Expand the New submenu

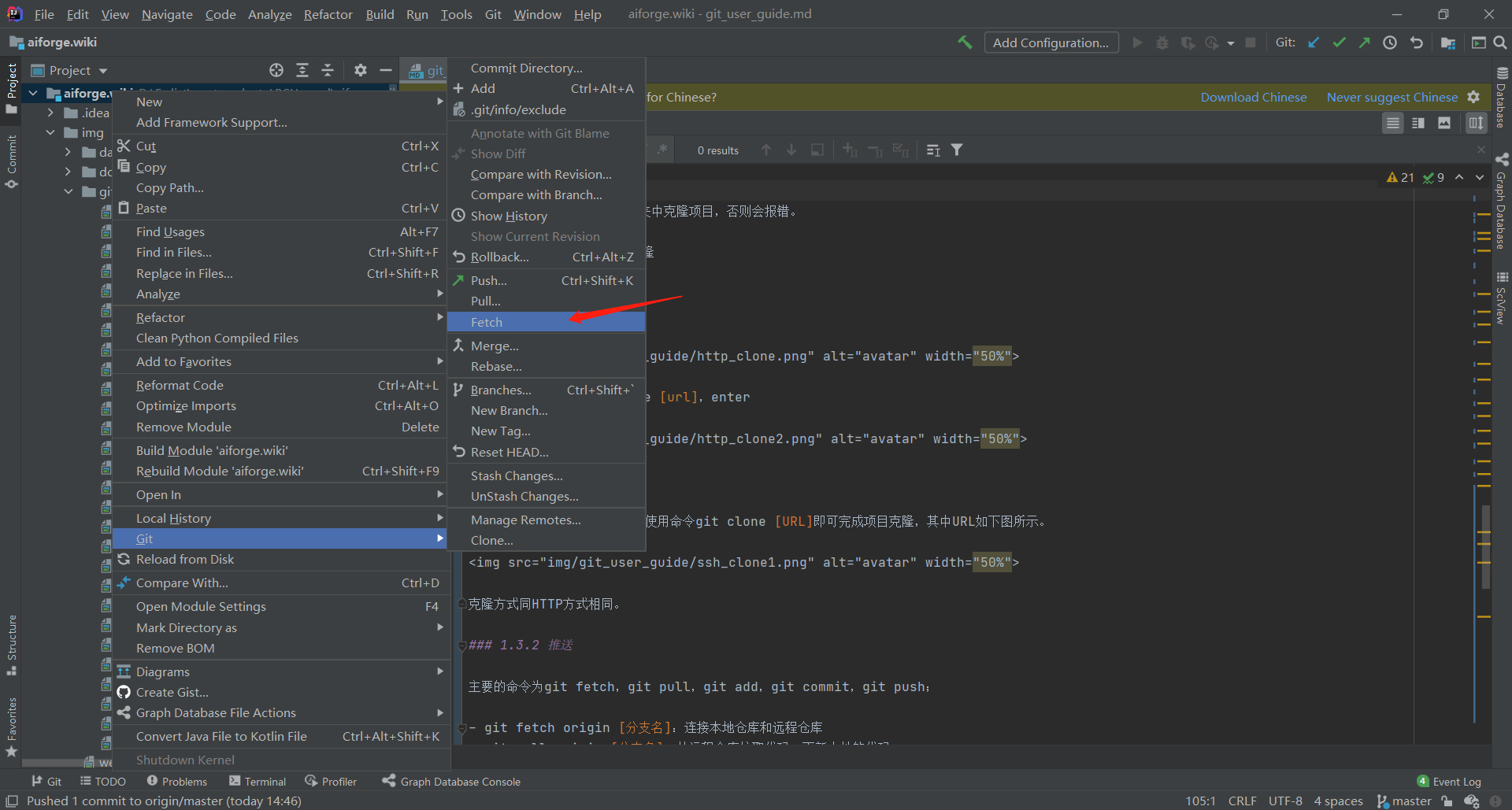click(x=280, y=102)
